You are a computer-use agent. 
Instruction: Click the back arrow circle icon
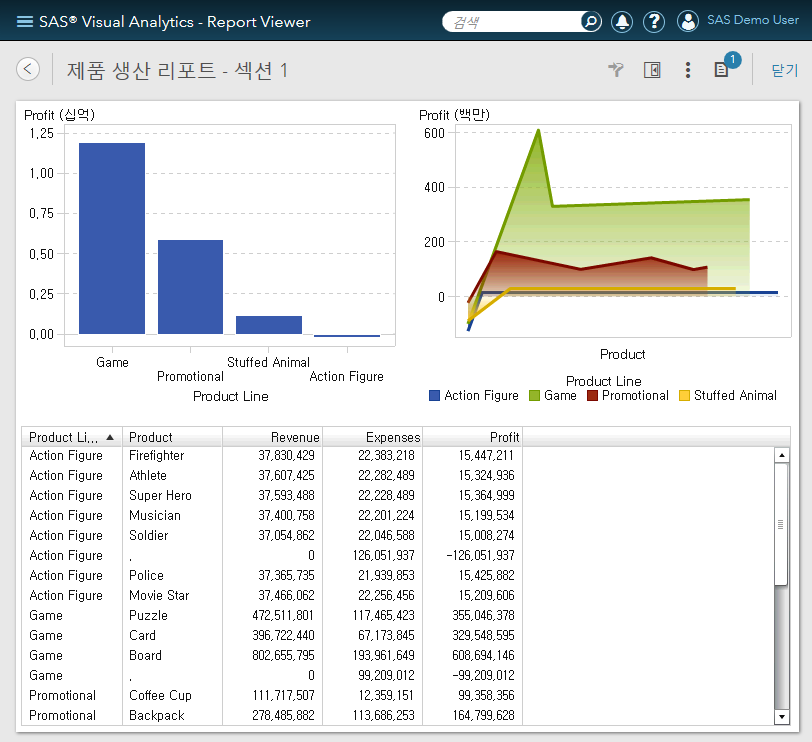coord(27,69)
